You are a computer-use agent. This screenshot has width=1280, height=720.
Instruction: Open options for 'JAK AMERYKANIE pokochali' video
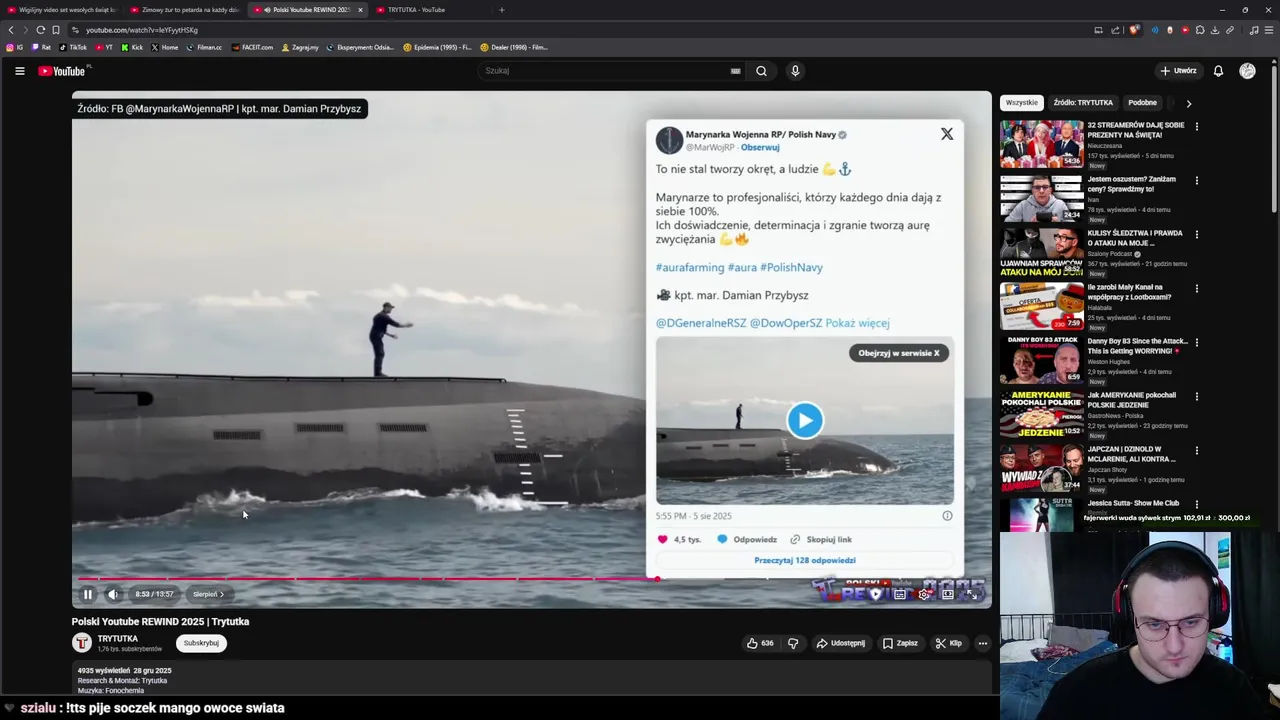1196,397
